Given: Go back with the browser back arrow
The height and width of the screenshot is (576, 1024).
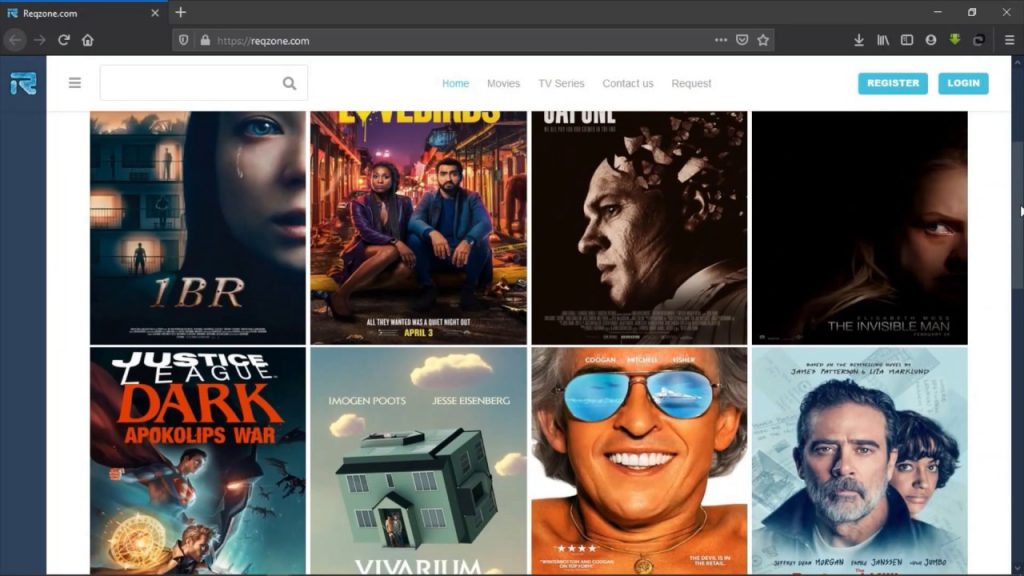Looking at the screenshot, I should tap(16, 40).
